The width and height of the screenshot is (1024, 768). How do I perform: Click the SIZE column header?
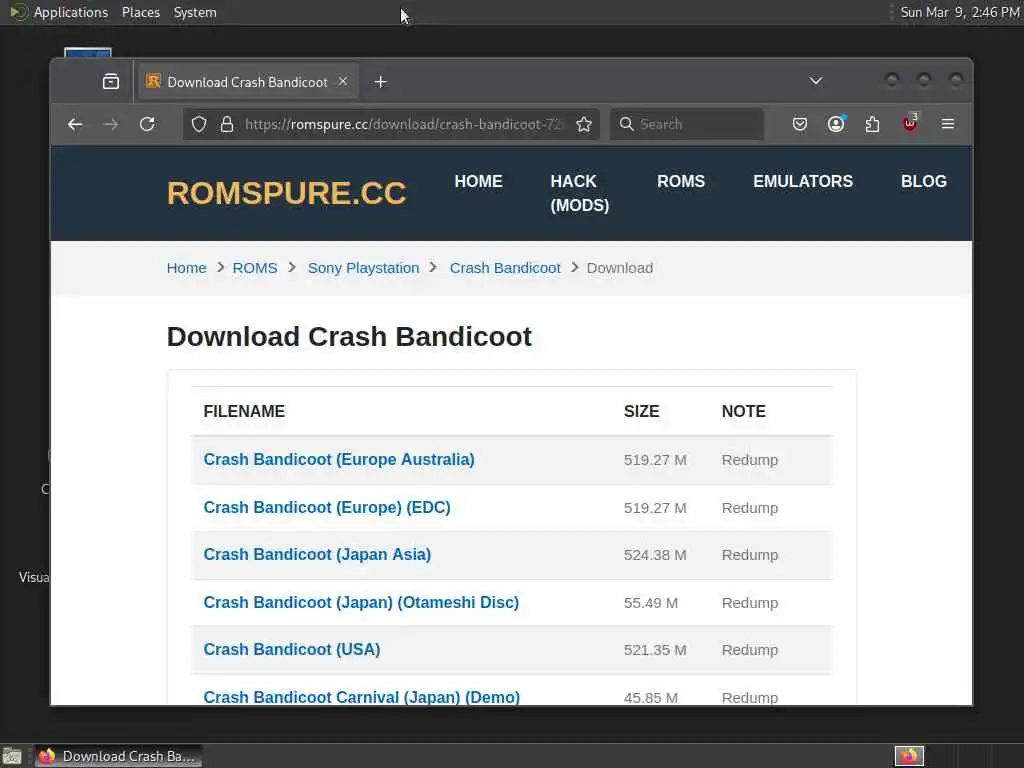click(x=641, y=411)
